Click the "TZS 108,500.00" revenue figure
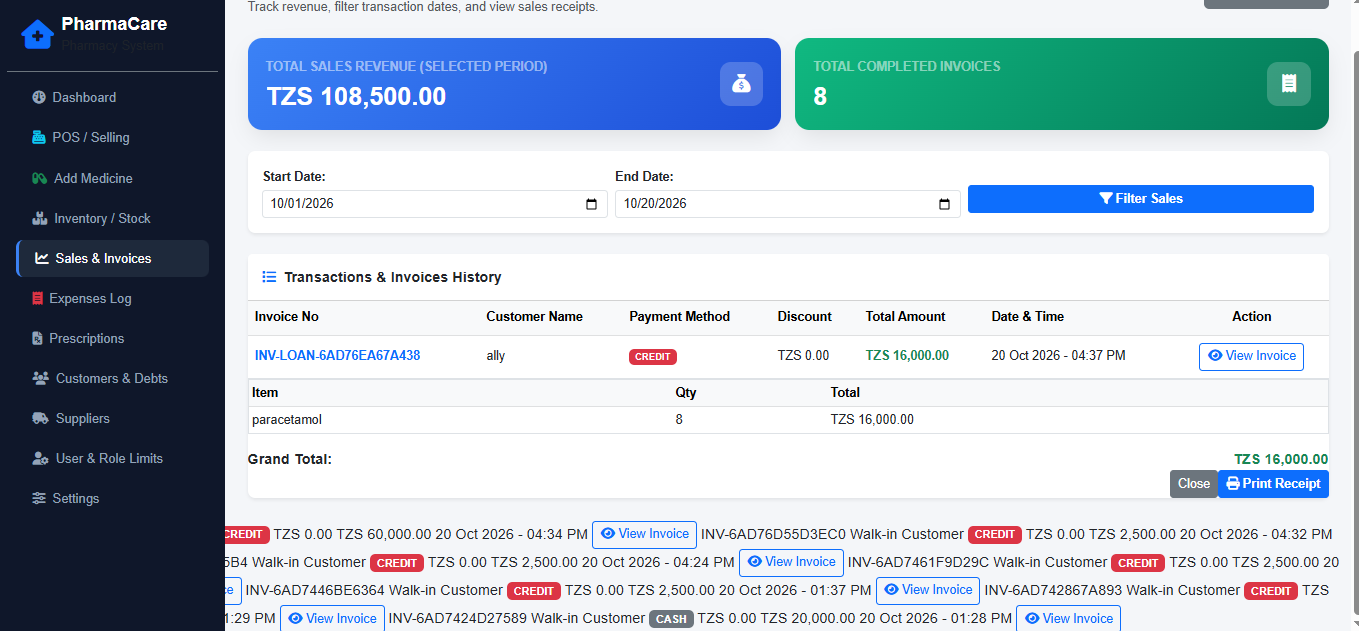This screenshot has width=1359, height=631. click(x=356, y=97)
